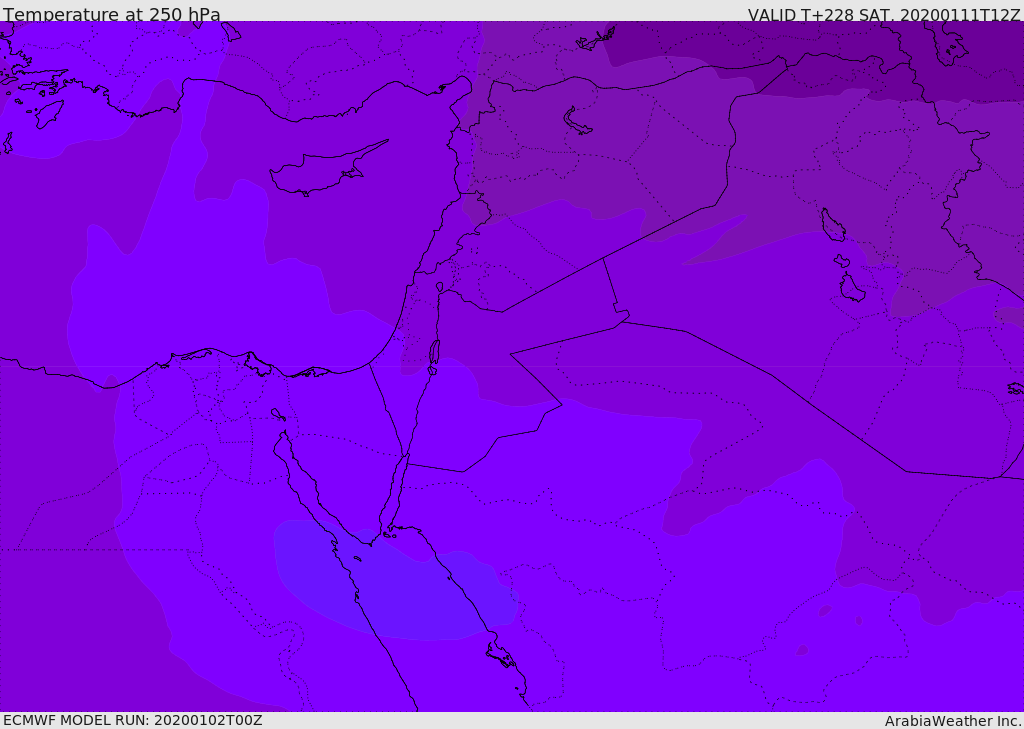Click the 'ArabiaWeather Inc' credit text

[x=952, y=721]
